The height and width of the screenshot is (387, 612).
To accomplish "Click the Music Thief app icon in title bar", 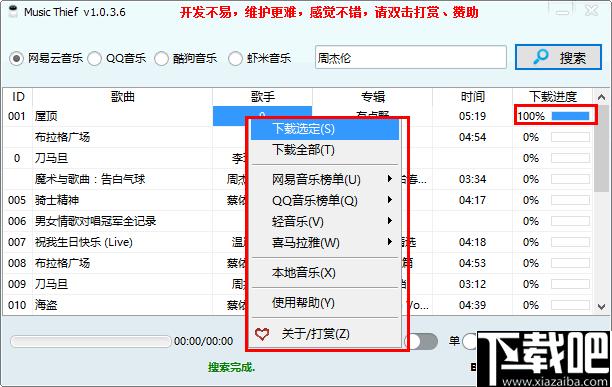I will coord(14,11).
